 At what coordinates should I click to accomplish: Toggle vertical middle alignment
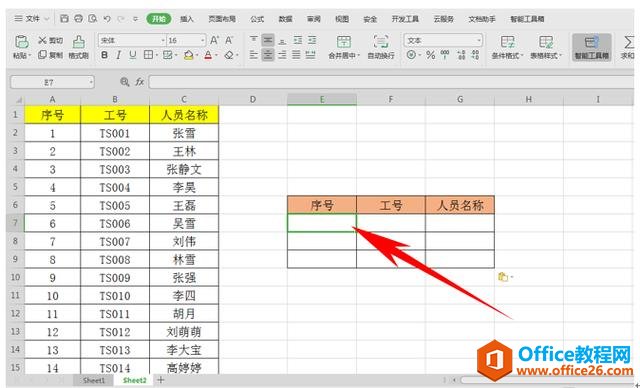tap(268, 40)
